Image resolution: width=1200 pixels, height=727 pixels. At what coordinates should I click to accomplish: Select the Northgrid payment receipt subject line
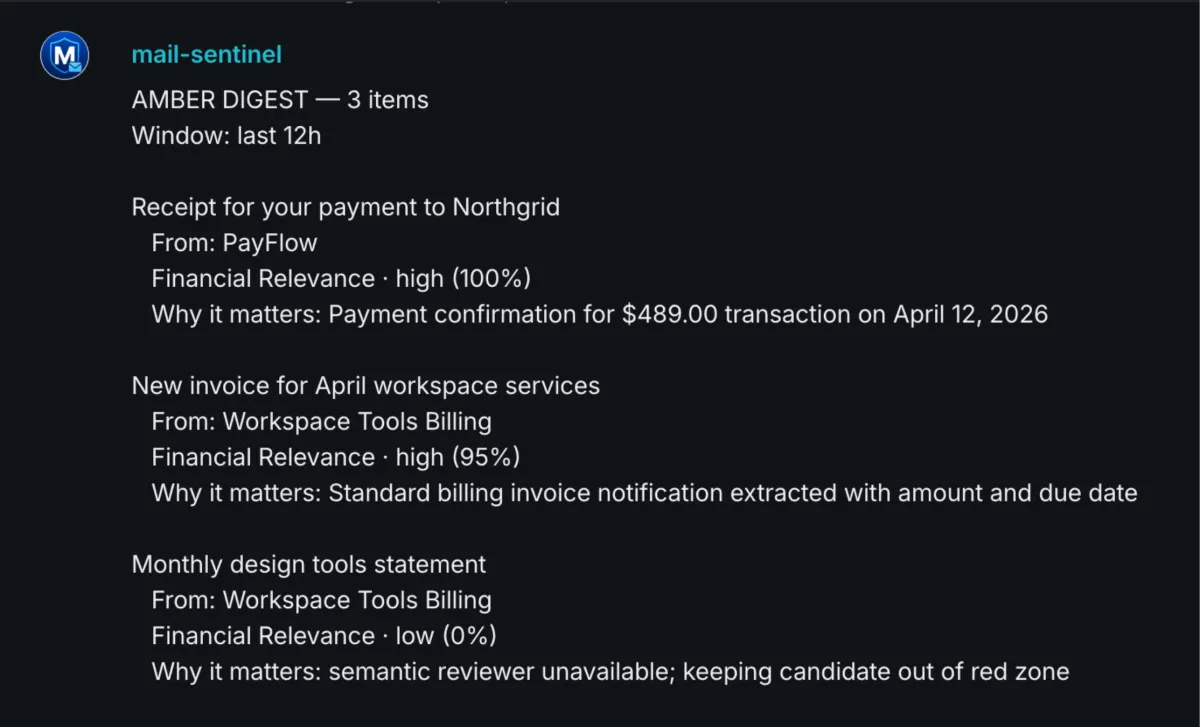pos(345,207)
